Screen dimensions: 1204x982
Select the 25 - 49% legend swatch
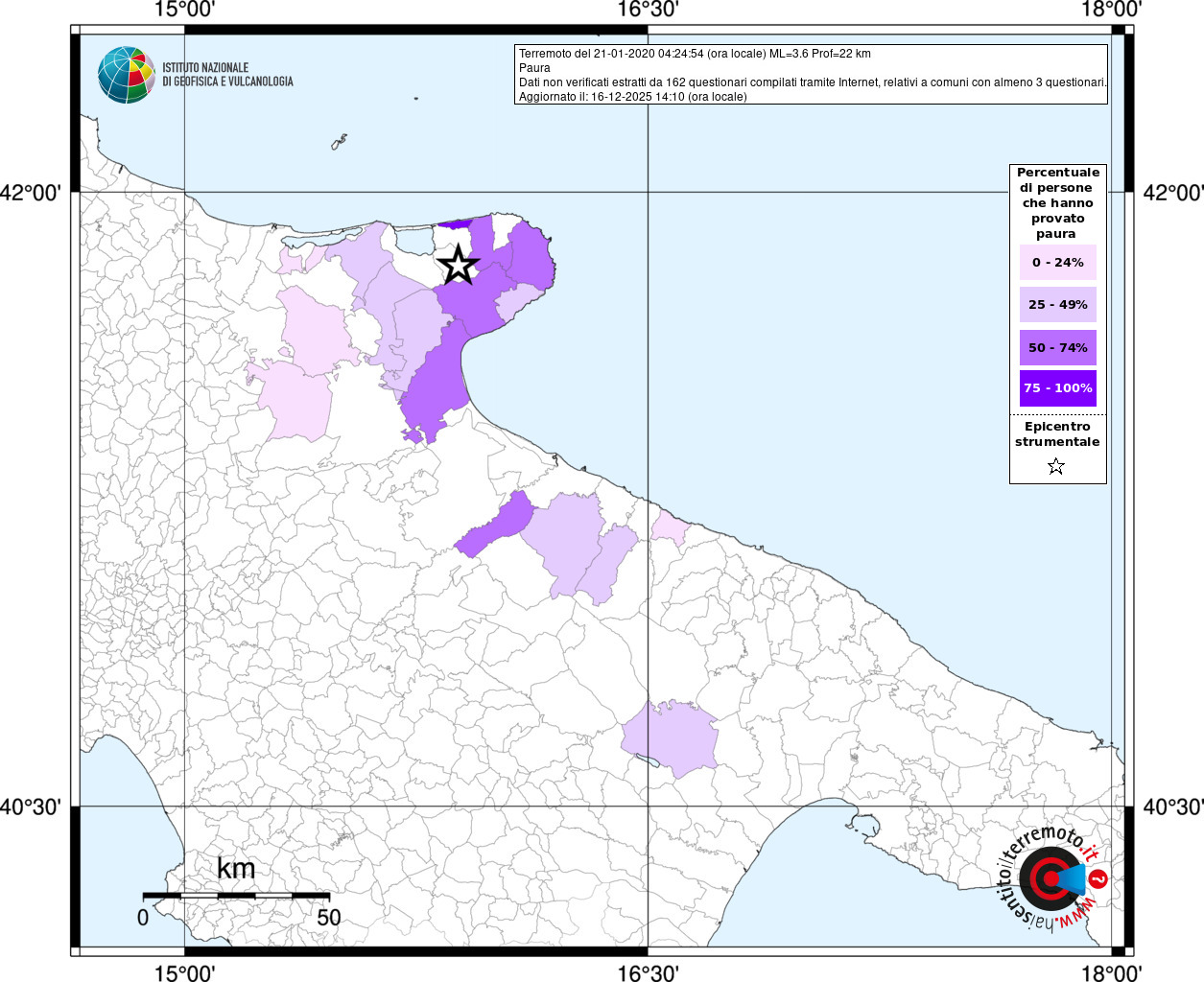[x=1057, y=305]
